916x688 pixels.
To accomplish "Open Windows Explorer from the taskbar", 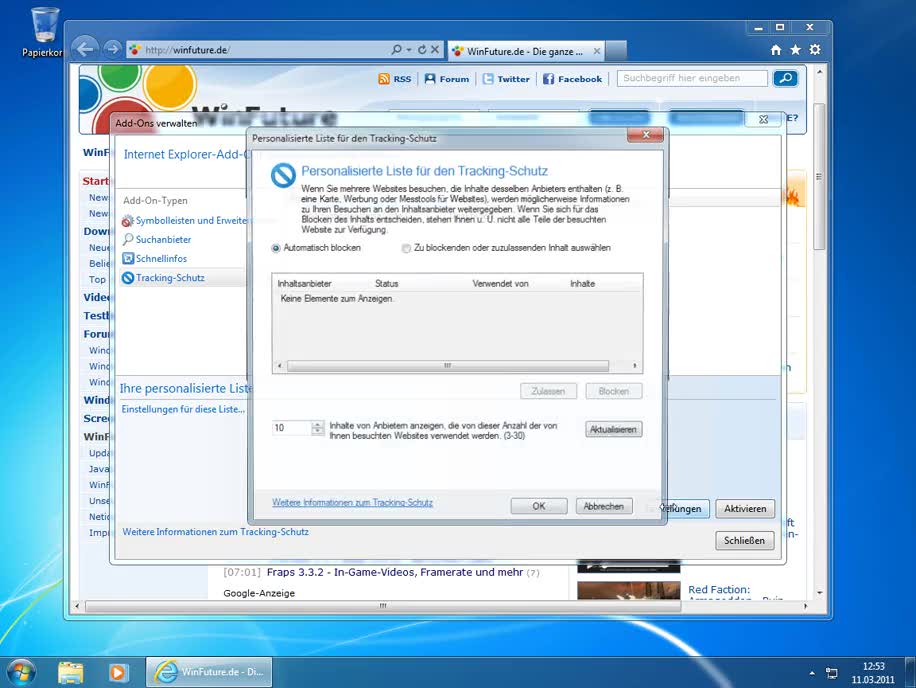I will [x=71, y=672].
